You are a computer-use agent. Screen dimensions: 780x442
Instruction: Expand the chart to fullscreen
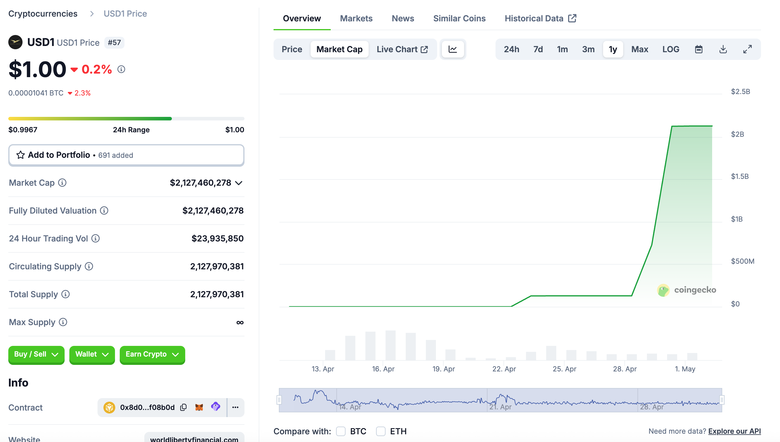(747, 49)
